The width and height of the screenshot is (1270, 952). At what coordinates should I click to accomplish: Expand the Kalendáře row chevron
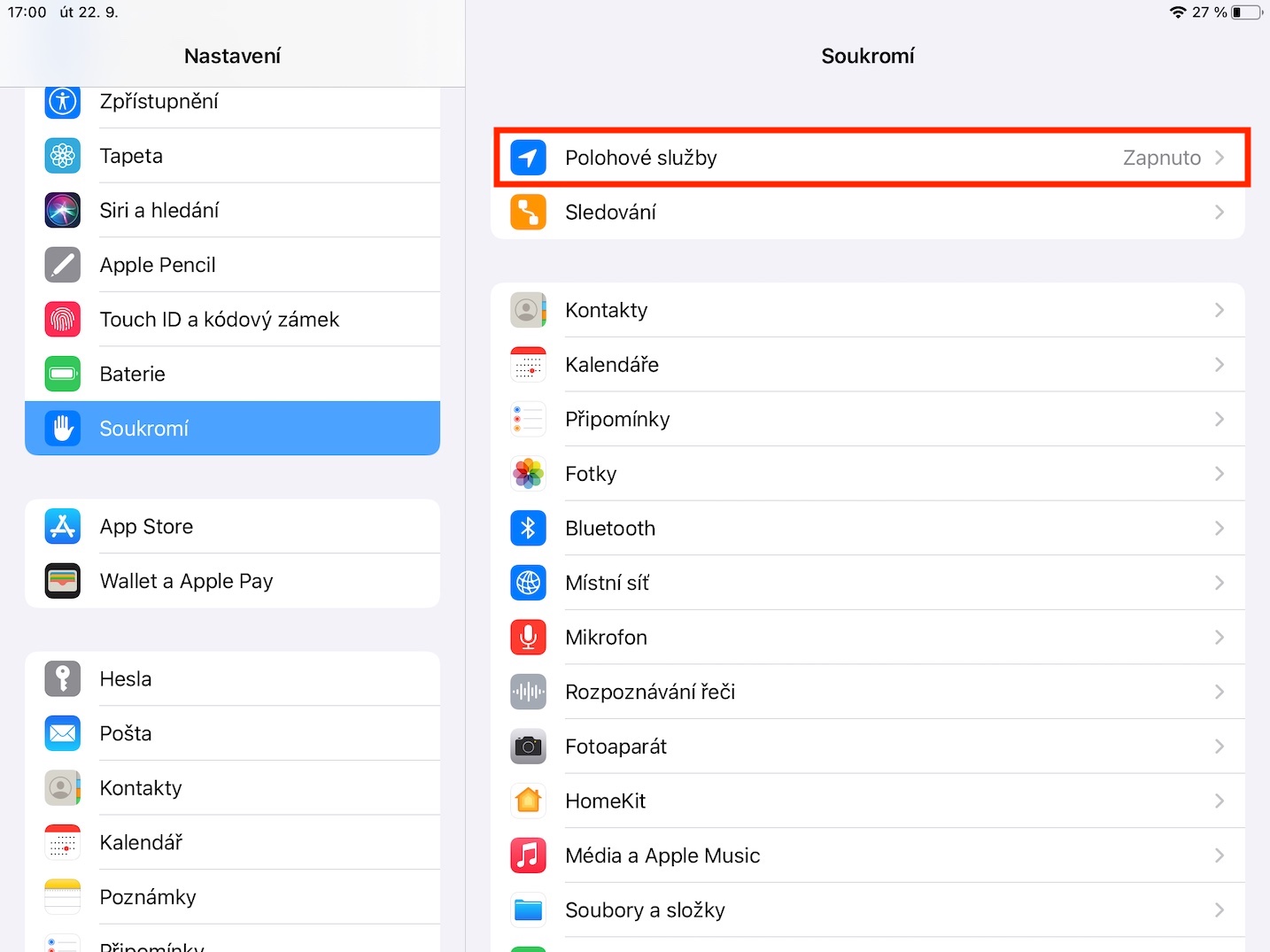pyautogui.click(x=1220, y=365)
